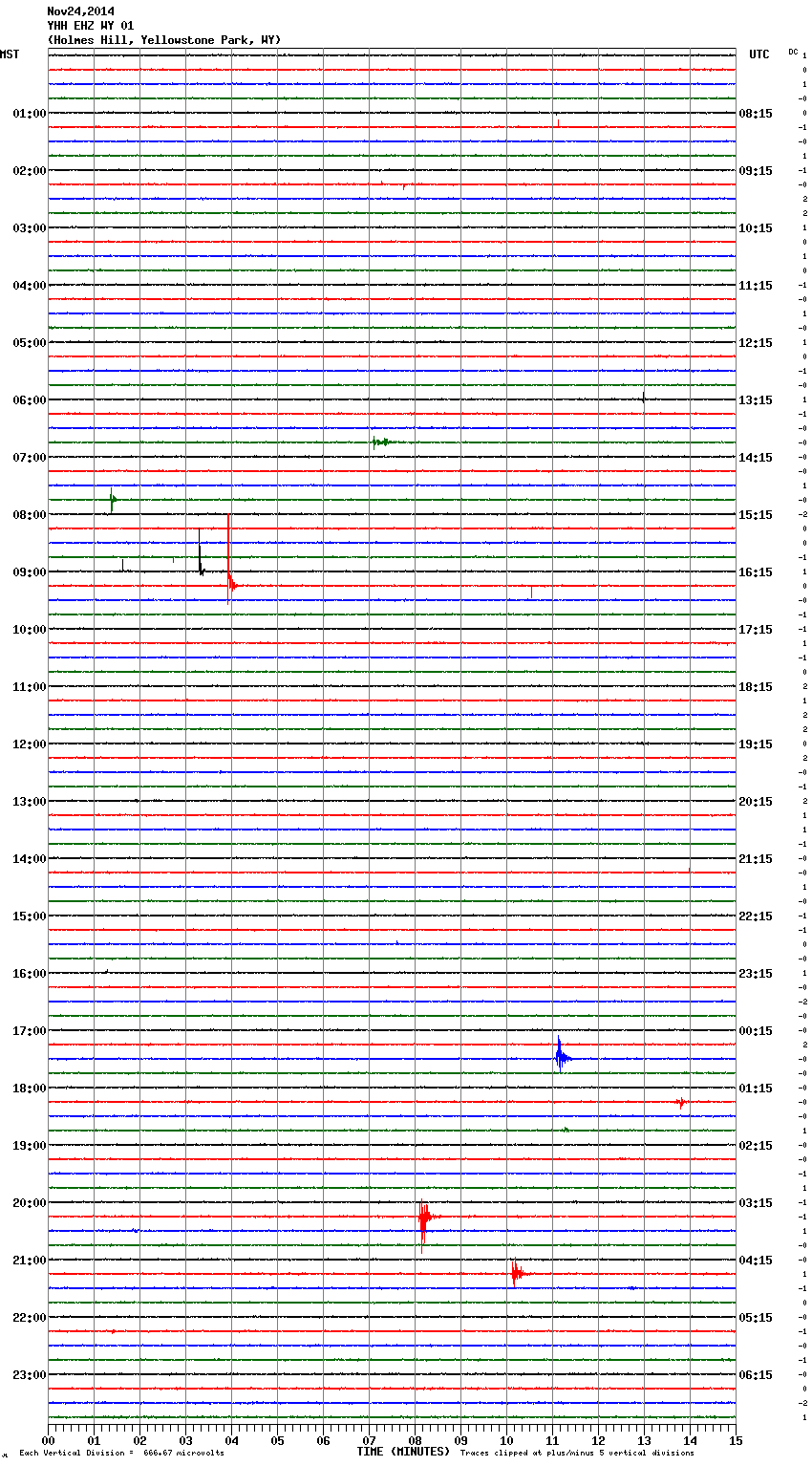Viewport: 812px width, 1466px height.
Task: Click the '04:00' MST time label
Action: click(30, 286)
